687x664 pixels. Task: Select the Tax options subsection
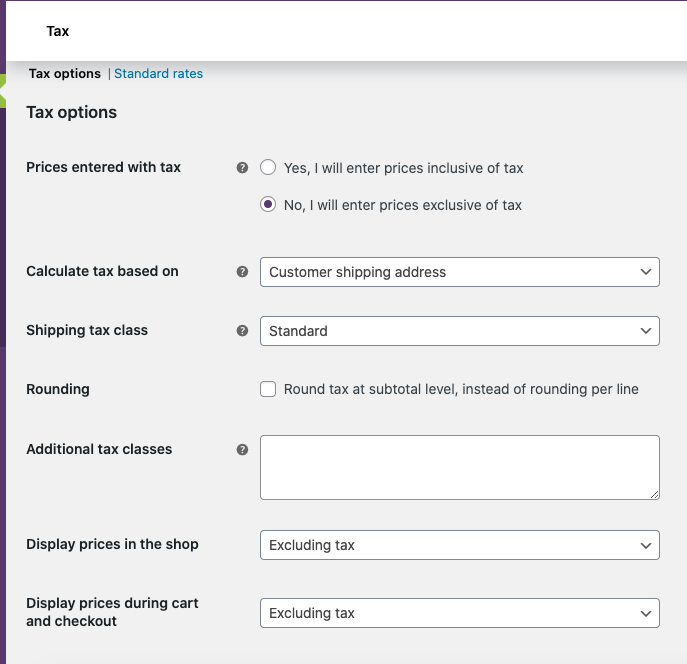(x=65, y=74)
